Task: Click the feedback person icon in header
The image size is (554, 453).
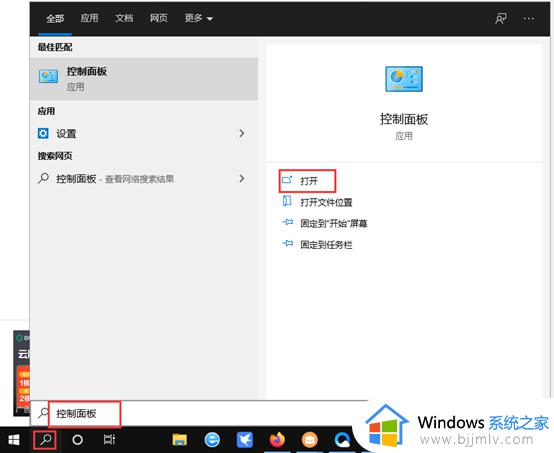Action: pos(501,18)
